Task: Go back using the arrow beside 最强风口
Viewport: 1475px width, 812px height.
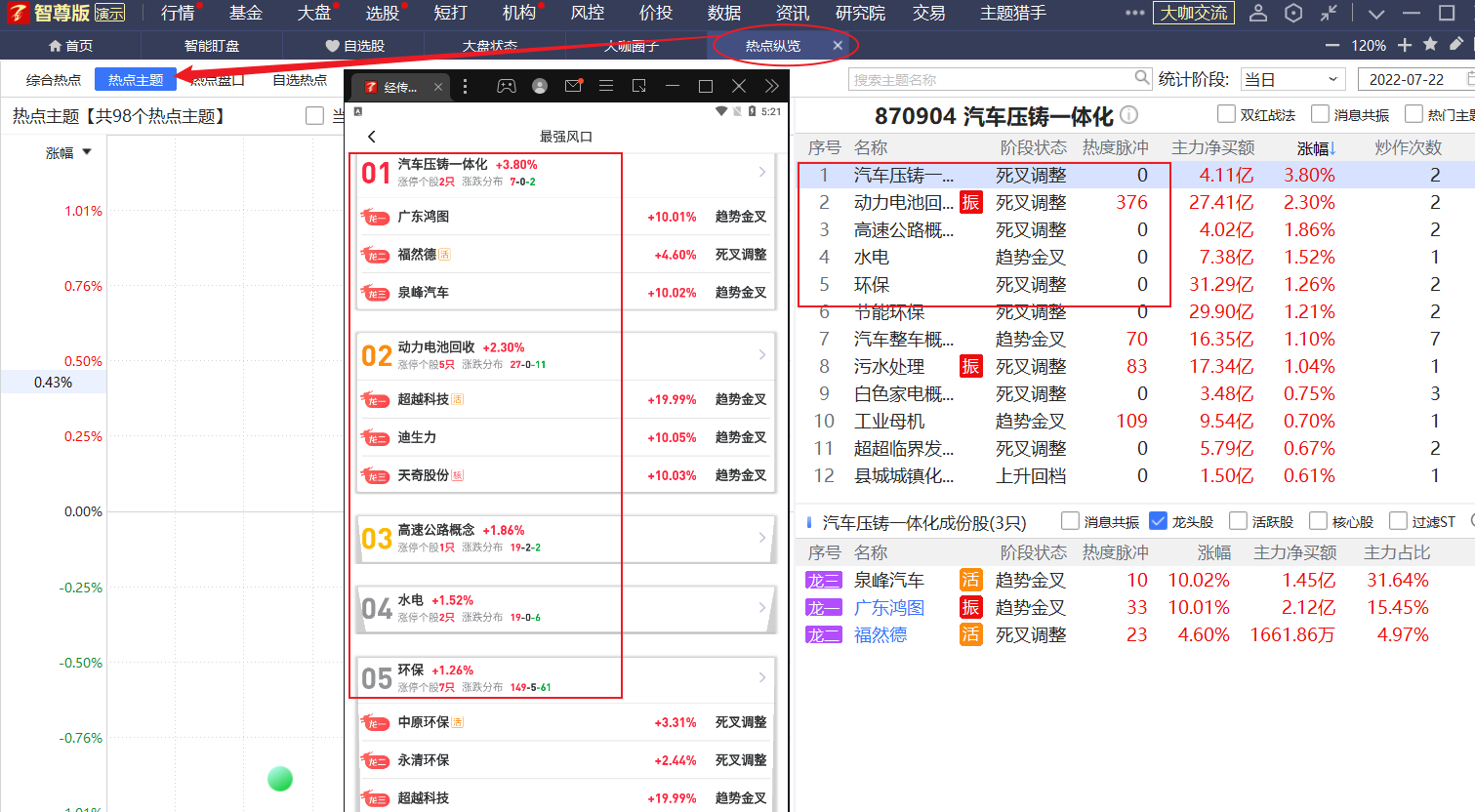Action: 372,137
